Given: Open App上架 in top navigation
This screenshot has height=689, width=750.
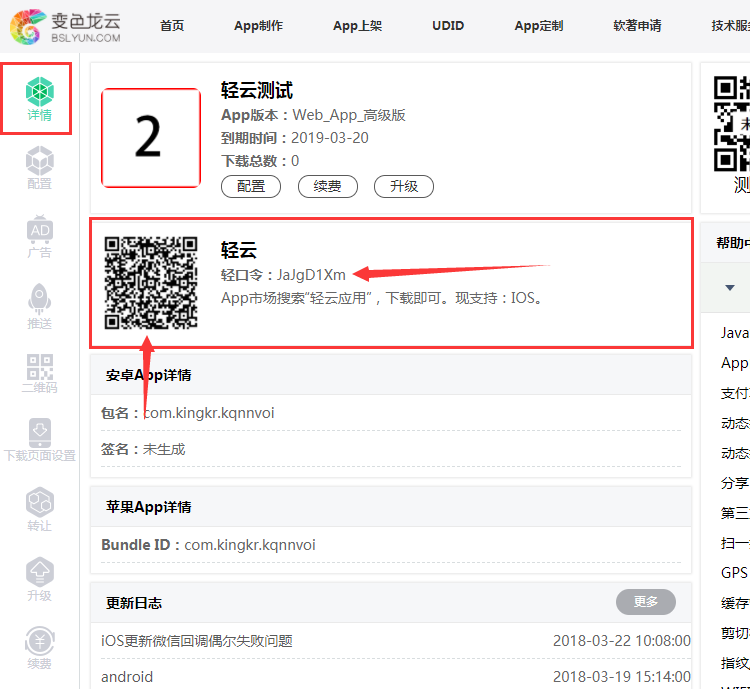Looking at the screenshot, I should (357, 26).
